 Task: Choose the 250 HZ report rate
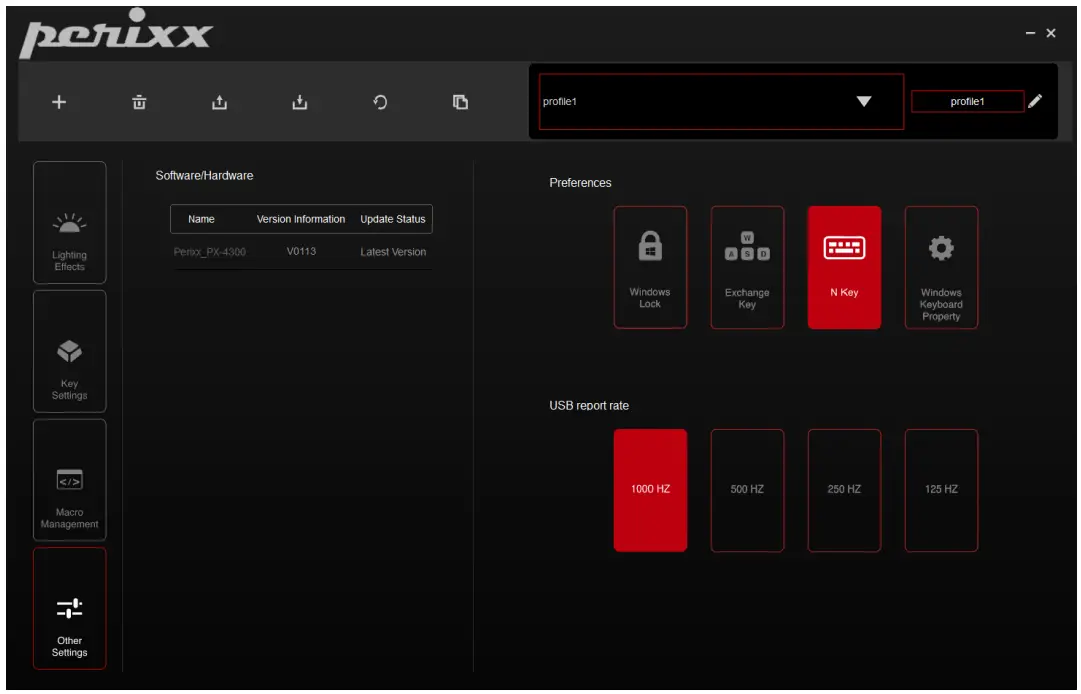[844, 490]
